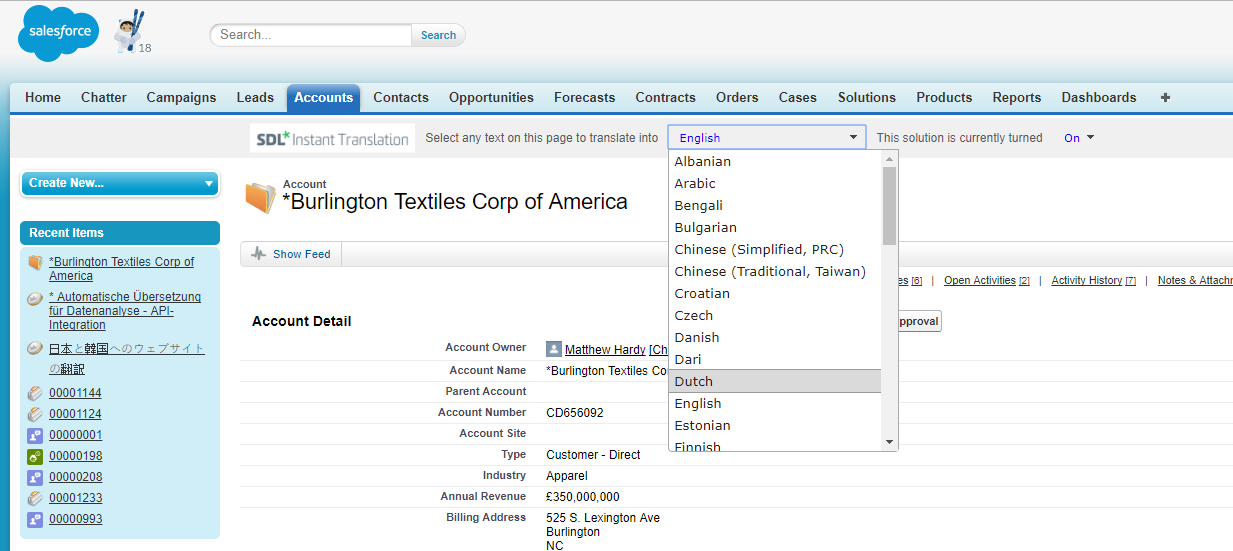Open the Opportunities tab
The image size is (1233, 551).
491,97
